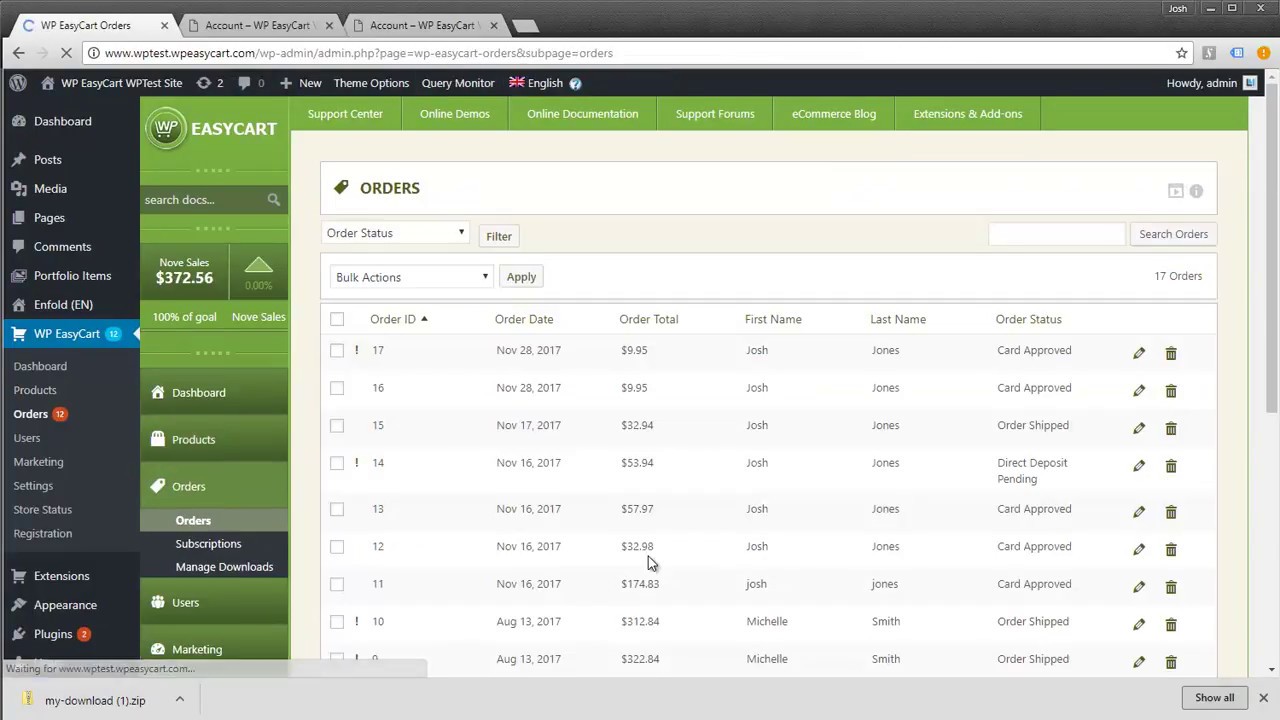Image resolution: width=1280 pixels, height=720 pixels.
Task: Sort by Order ID column header
Action: tap(398, 319)
